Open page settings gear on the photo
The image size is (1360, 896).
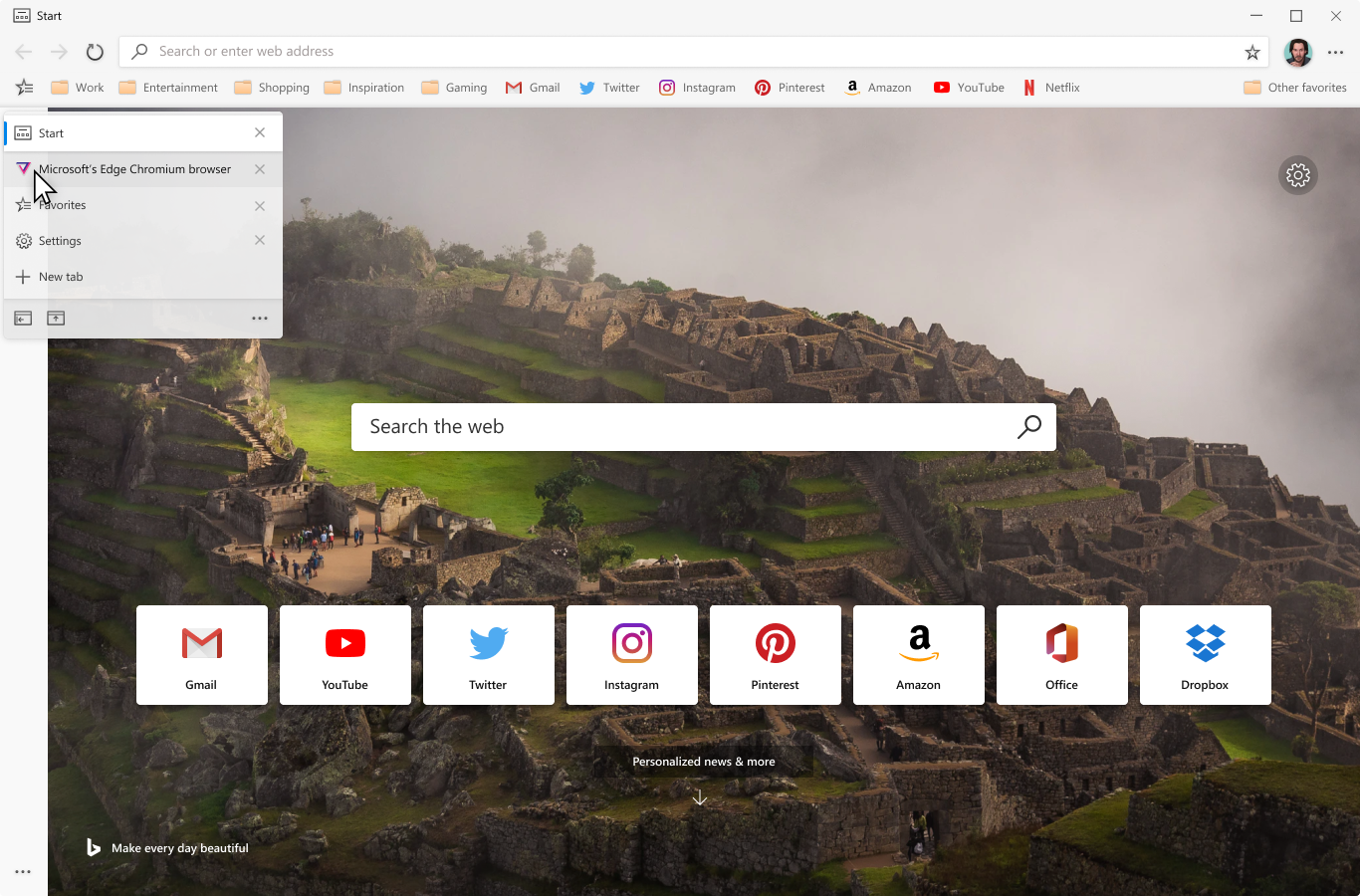(1298, 175)
